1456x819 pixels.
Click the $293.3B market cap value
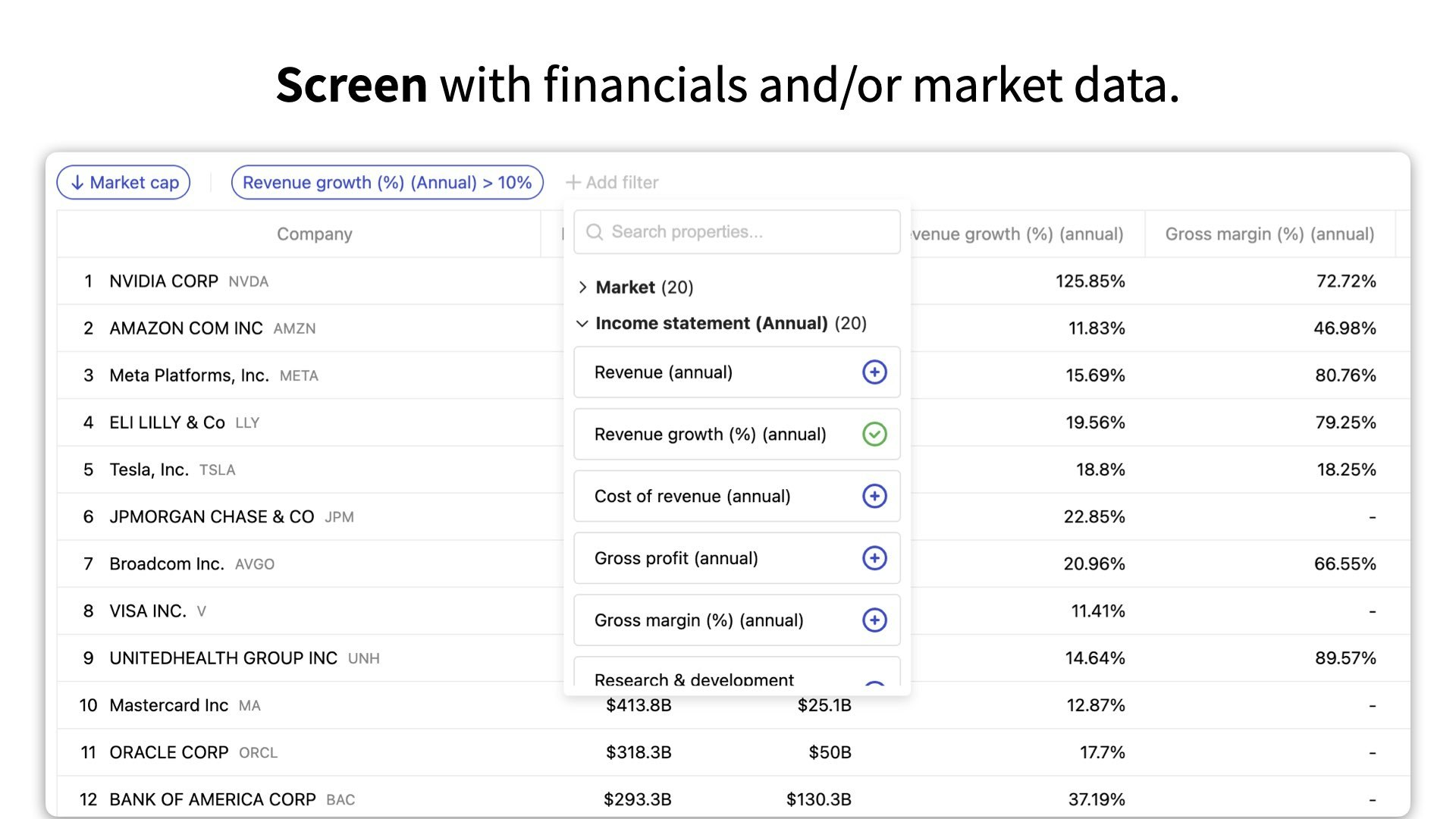tap(638, 799)
